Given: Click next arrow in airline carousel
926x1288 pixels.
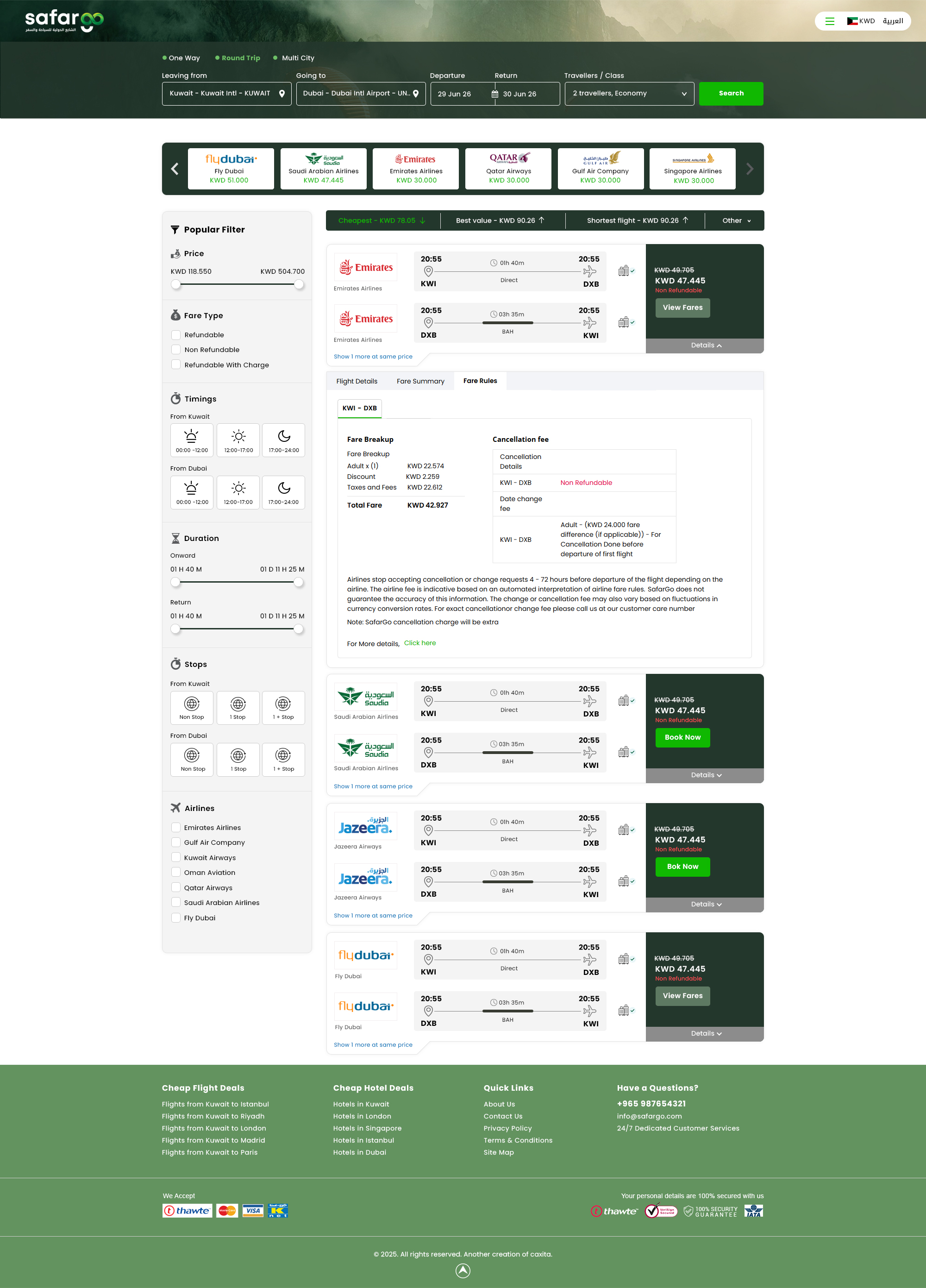Looking at the screenshot, I should coord(750,169).
